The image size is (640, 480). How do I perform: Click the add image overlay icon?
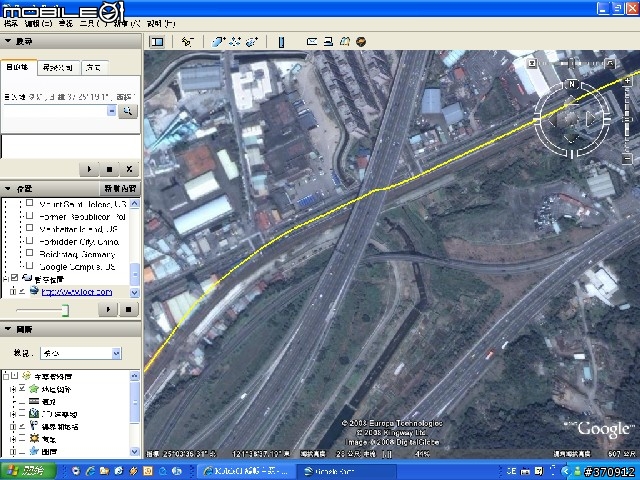[252, 42]
